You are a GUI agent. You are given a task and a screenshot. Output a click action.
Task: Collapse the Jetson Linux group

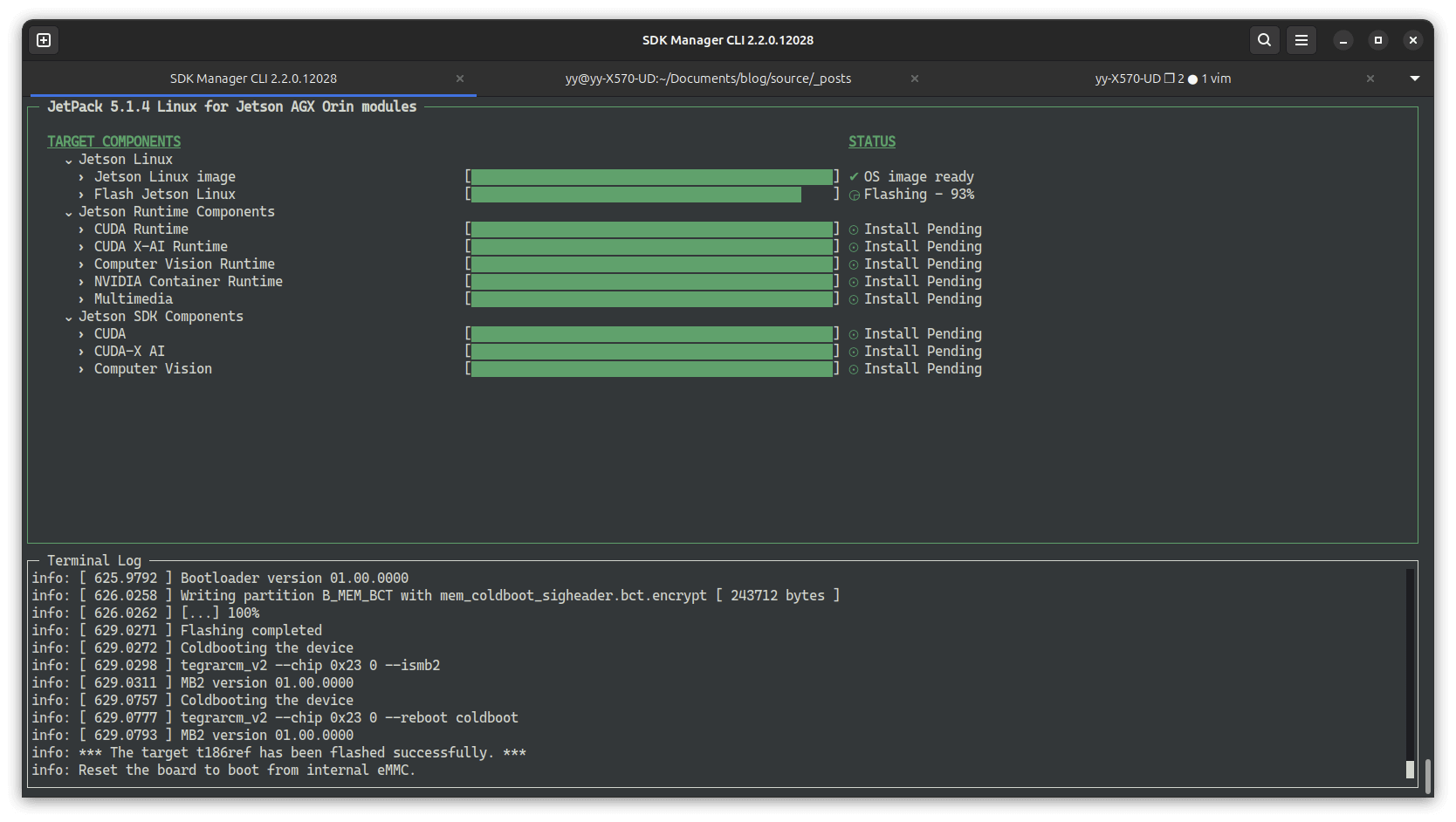coord(69,161)
